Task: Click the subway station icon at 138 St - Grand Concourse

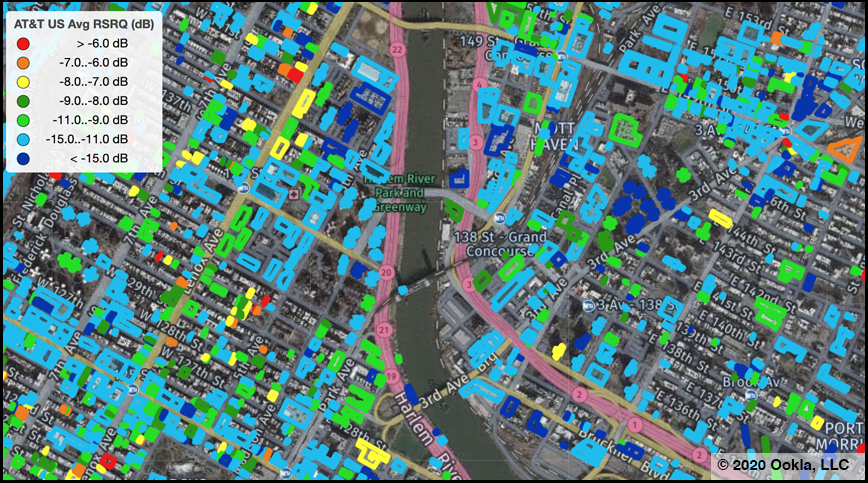Action: tap(500, 217)
